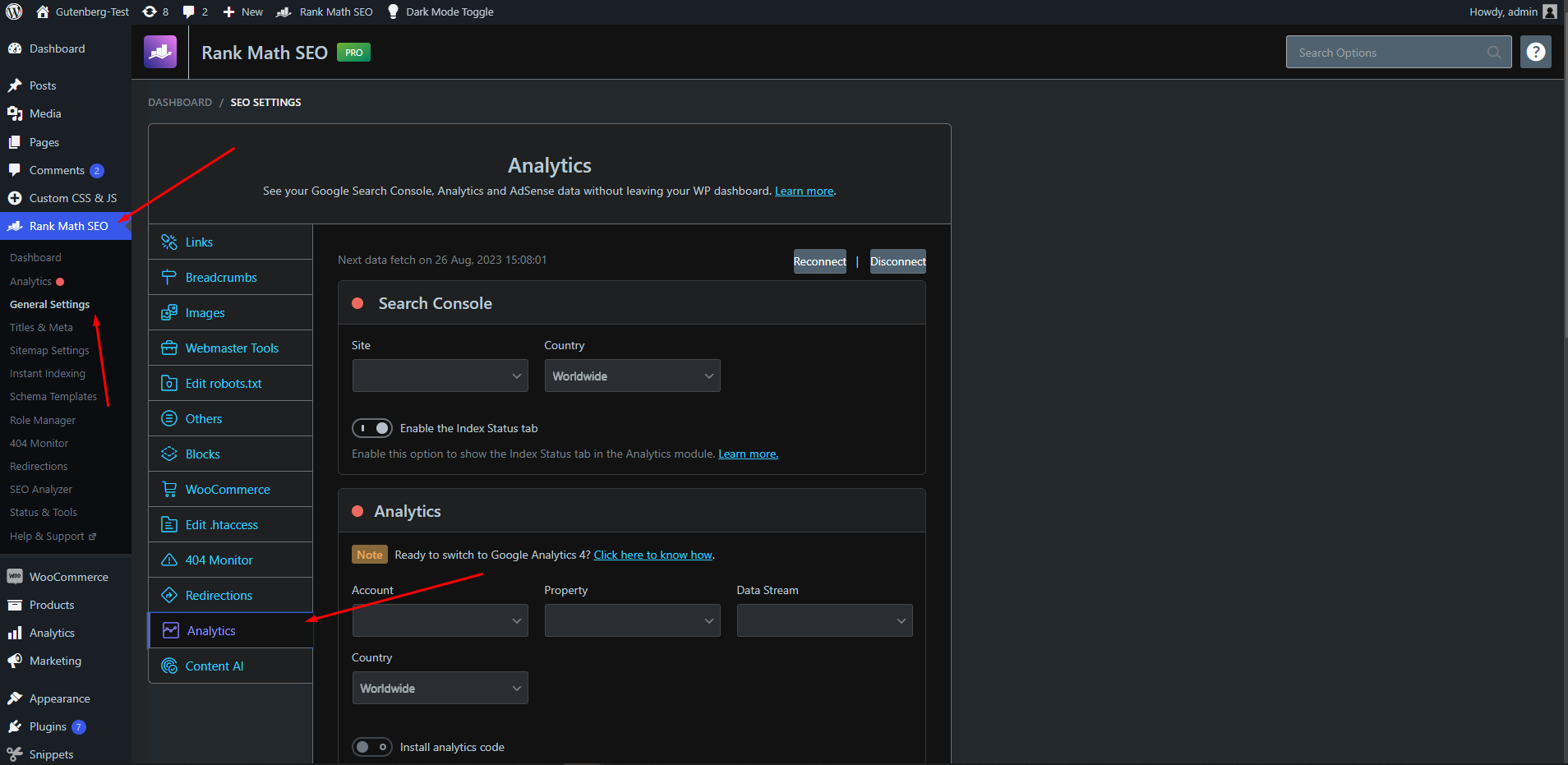
Task: Click the 404 Monitor warning triangle icon
Action: pos(169,560)
